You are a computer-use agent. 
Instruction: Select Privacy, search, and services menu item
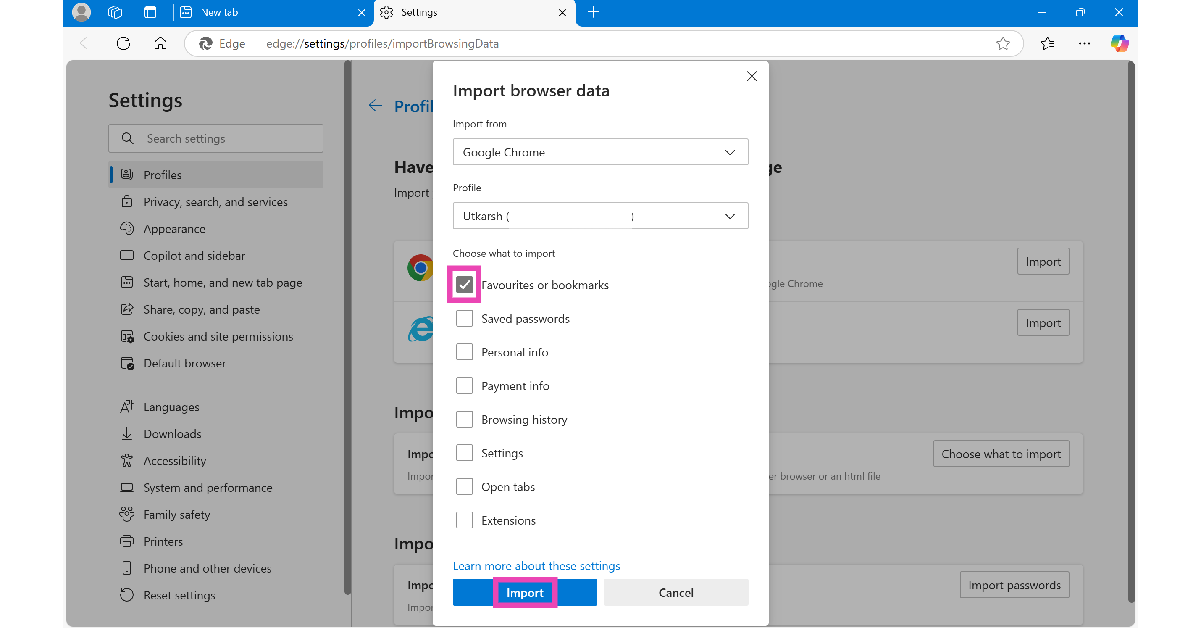(x=215, y=202)
